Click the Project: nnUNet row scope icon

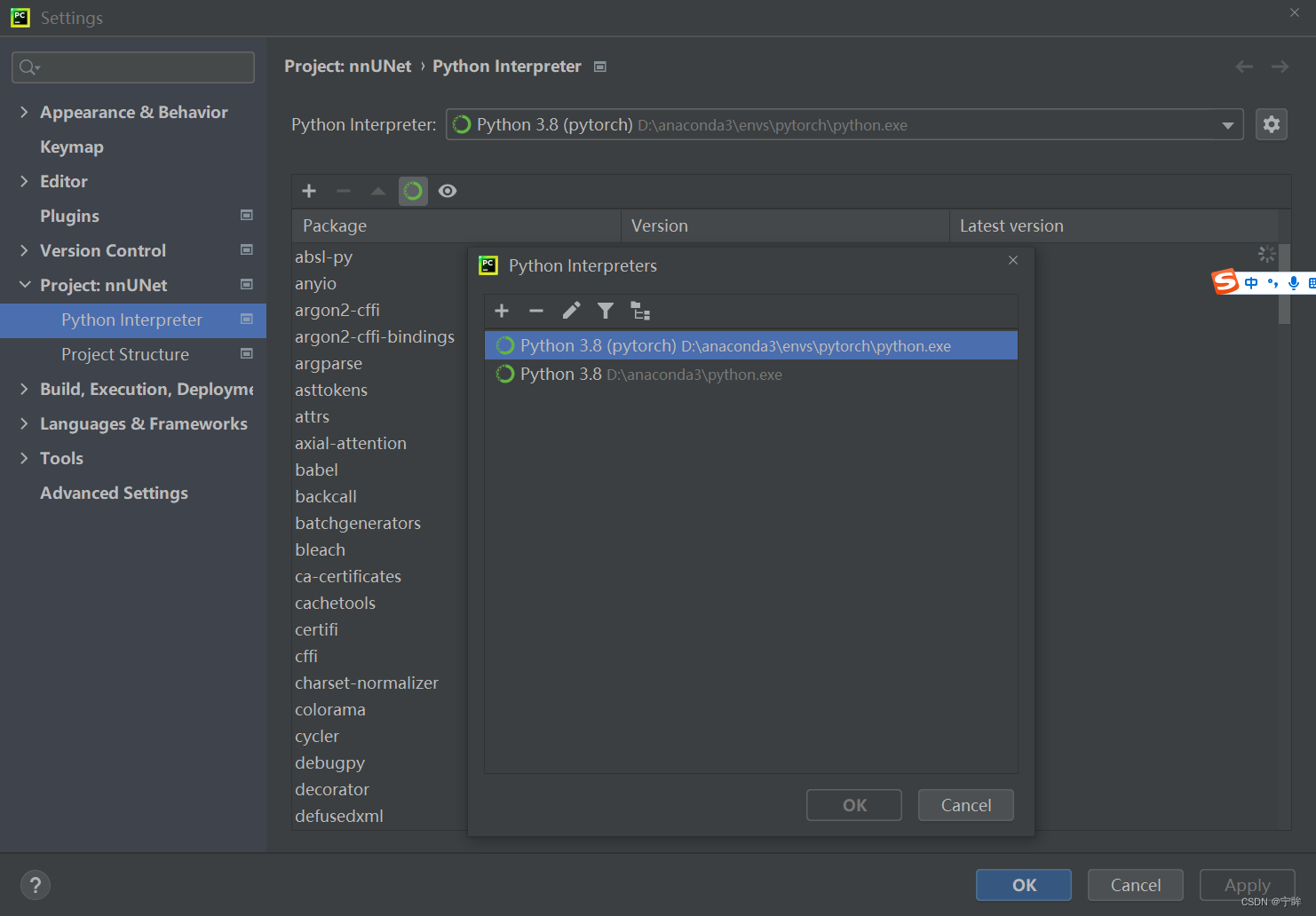(247, 284)
